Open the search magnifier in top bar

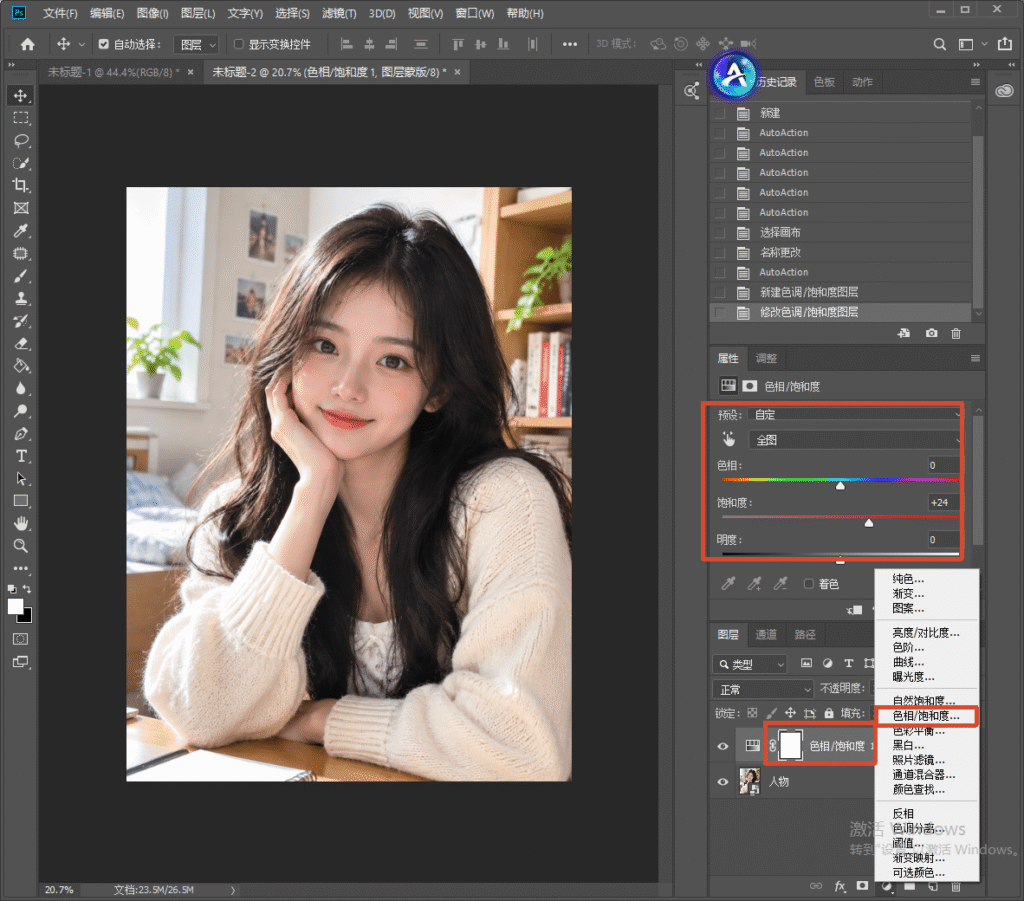pyautogui.click(x=939, y=44)
